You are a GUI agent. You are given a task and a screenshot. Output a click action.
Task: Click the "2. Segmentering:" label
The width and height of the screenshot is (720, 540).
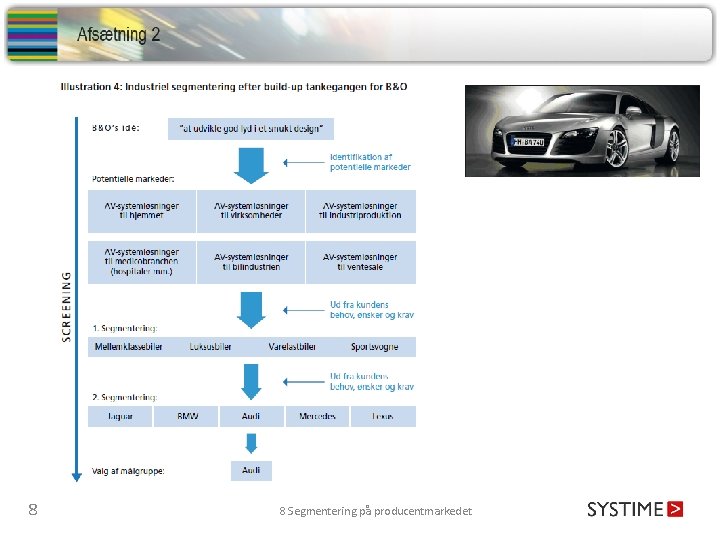click(x=124, y=397)
